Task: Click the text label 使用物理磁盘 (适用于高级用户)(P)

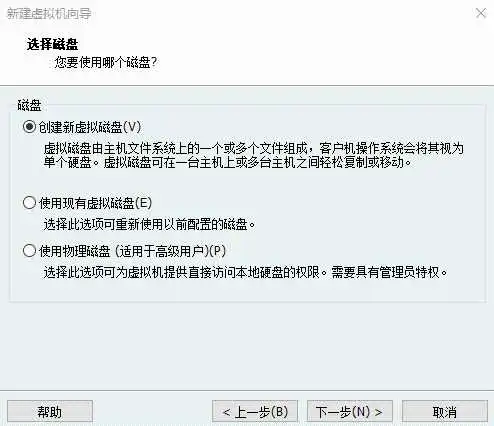Action: tap(132, 251)
